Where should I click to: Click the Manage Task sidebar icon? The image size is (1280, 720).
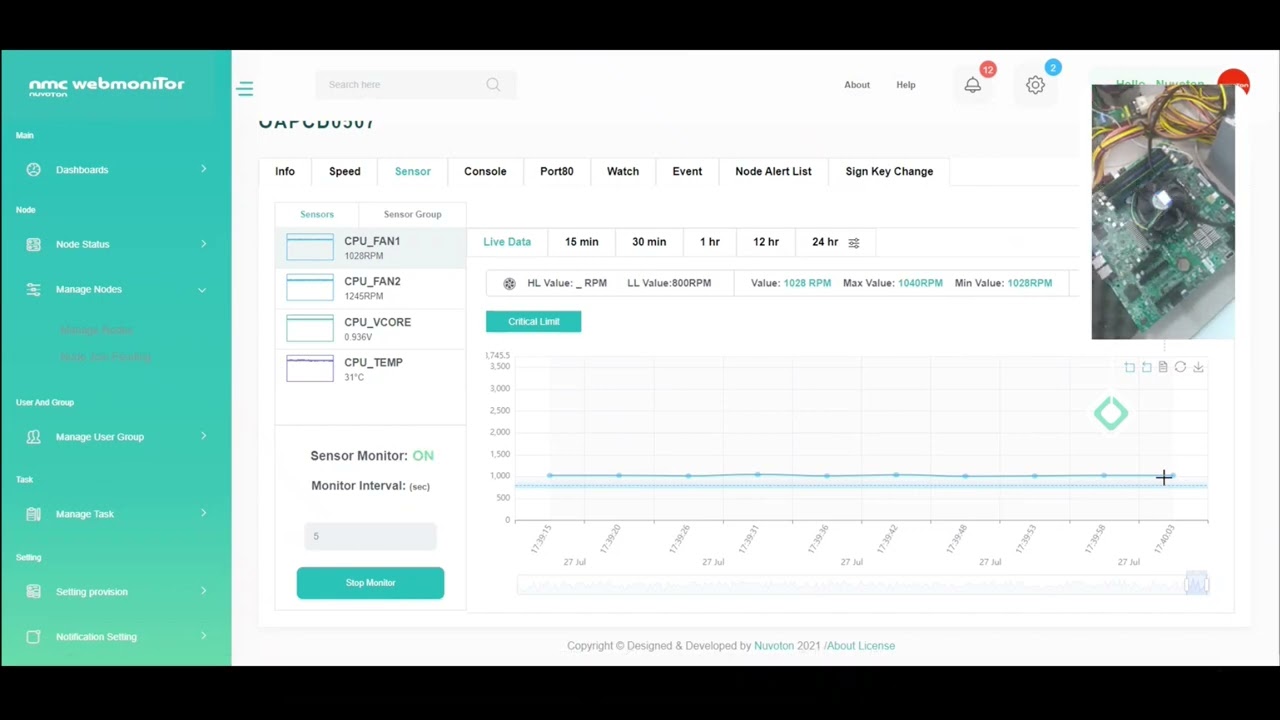(34, 514)
